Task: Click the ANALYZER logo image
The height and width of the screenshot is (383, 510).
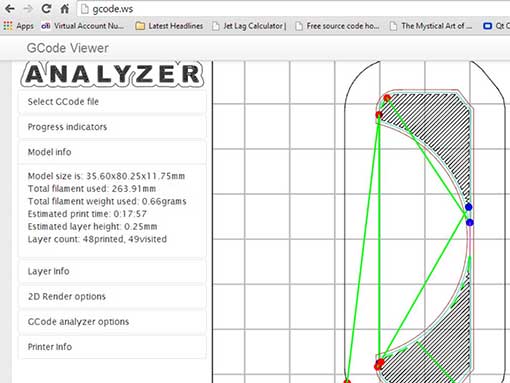Action: 112,74
